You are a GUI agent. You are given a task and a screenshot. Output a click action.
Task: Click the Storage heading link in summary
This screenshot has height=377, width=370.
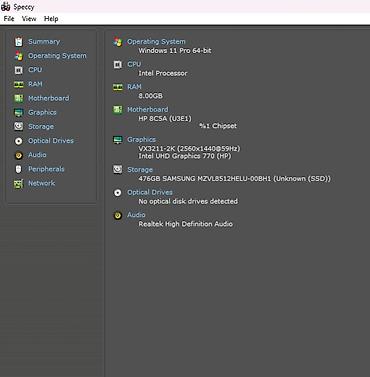coord(140,170)
